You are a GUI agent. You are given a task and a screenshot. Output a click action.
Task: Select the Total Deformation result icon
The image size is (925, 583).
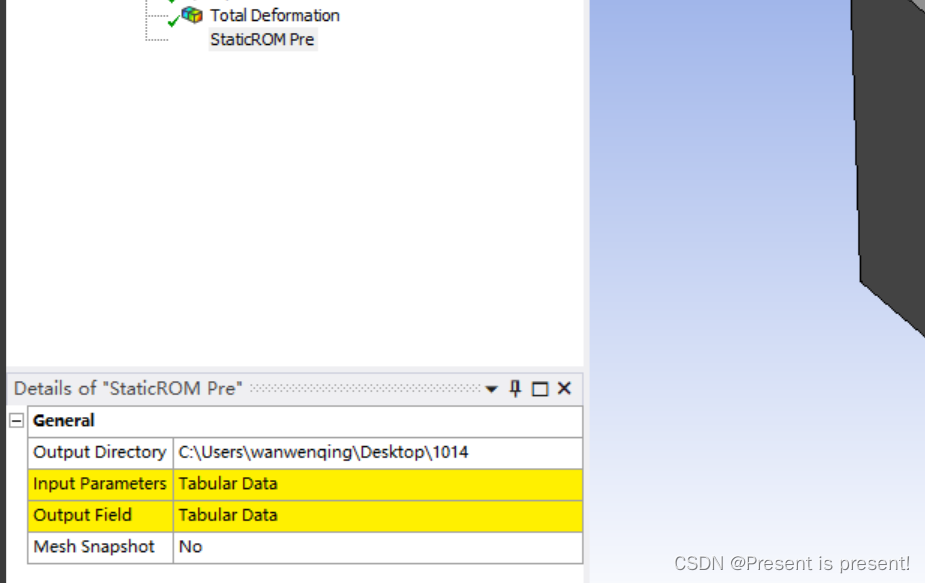point(192,15)
